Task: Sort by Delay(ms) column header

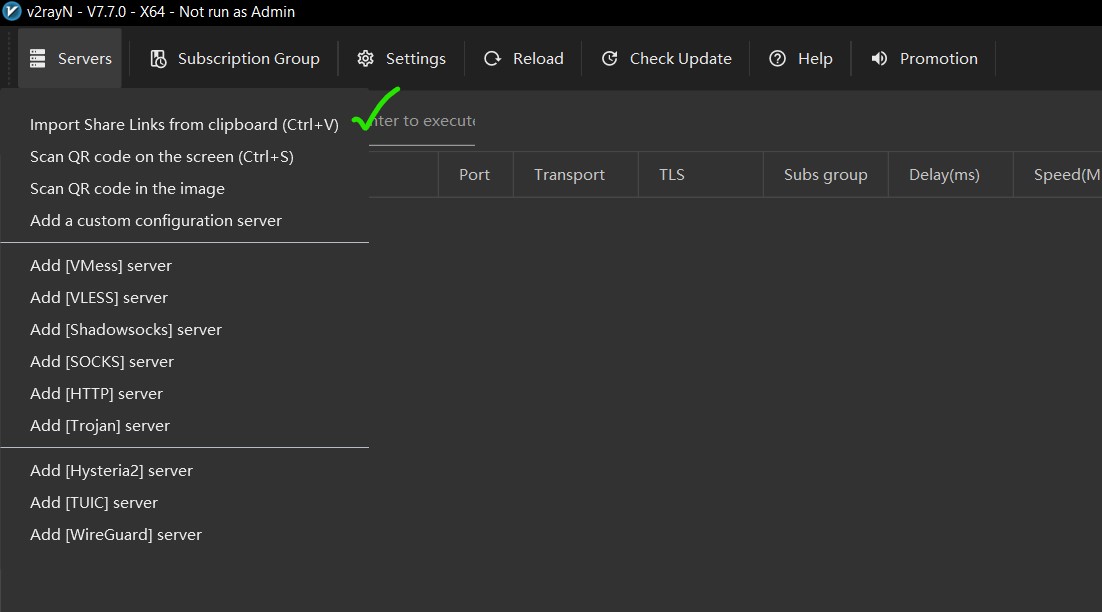Action: click(x=944, y=175)
